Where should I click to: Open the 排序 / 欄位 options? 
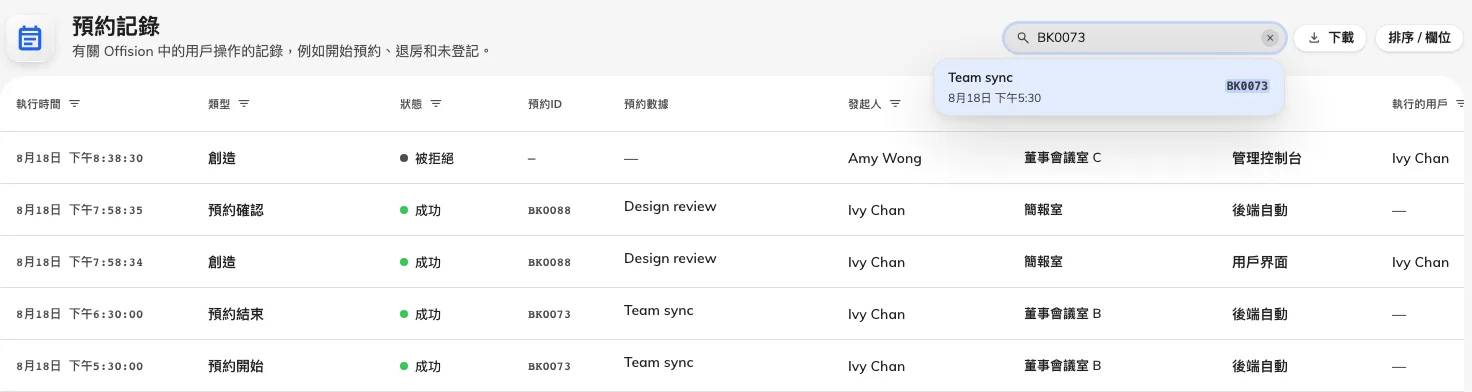pos(1419,38)
